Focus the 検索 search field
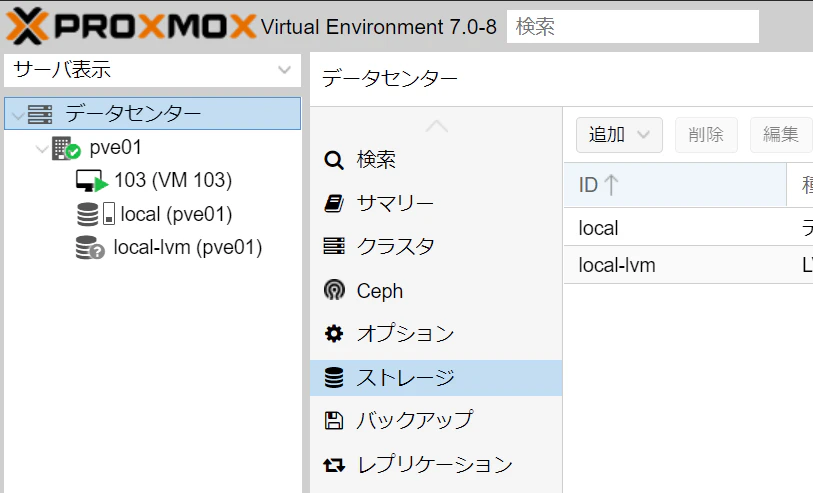 click(x=633, y=26)
